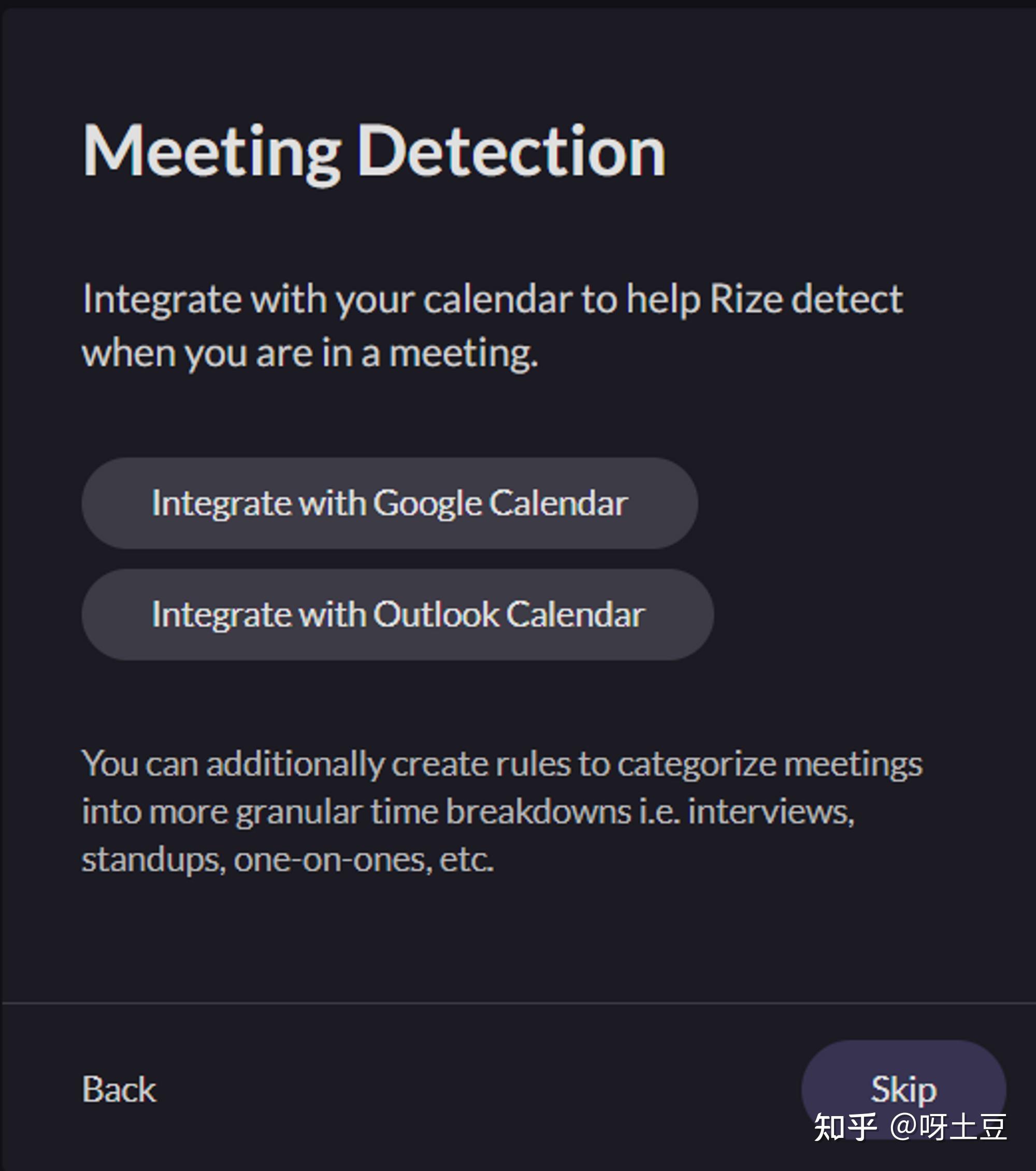Click the words "granular time breakdowns"
The width and height of the screenshot is (1036, 1171).
[x=433, y=812]
